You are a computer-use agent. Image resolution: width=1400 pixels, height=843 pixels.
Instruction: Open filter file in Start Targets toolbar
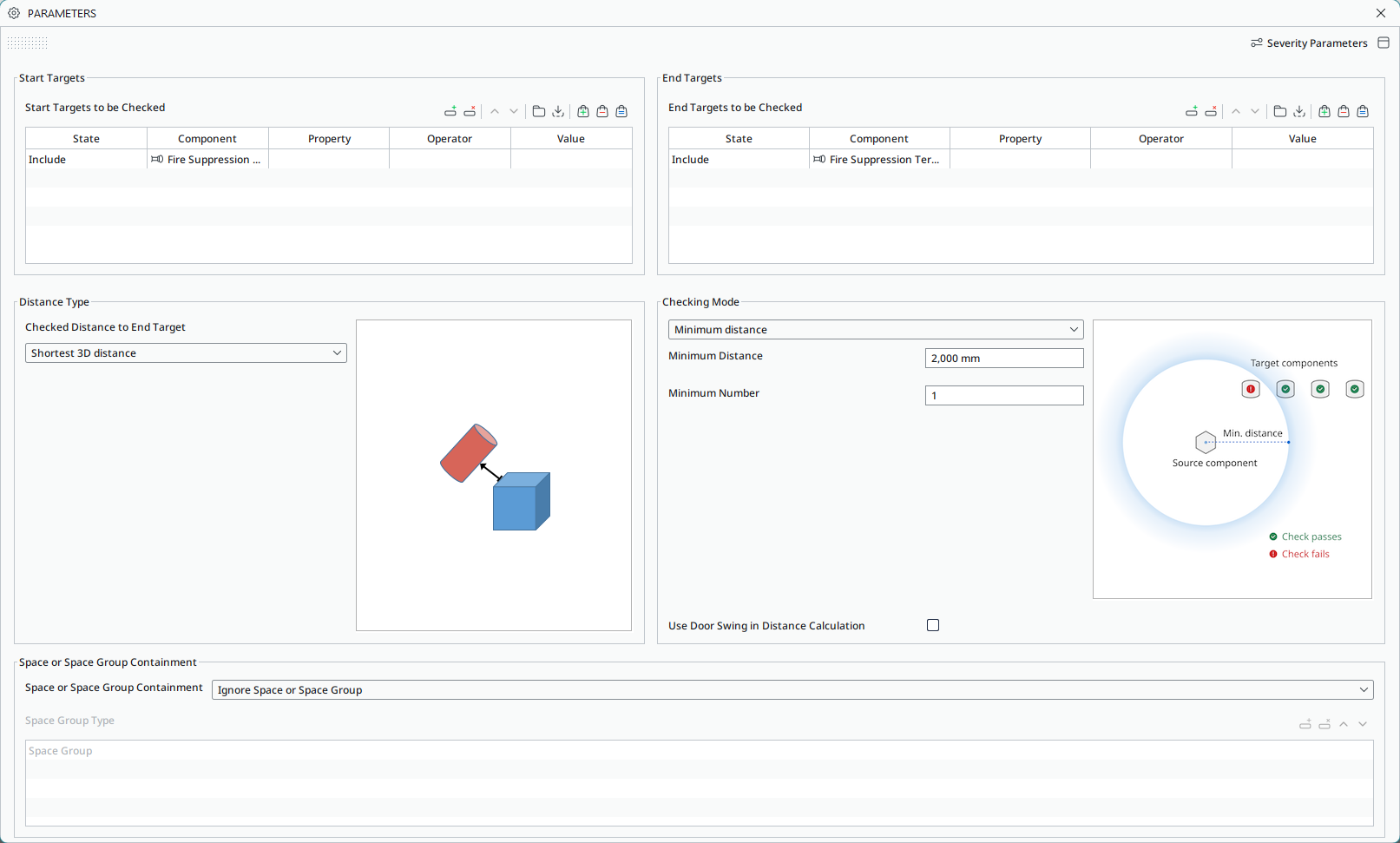539,111
